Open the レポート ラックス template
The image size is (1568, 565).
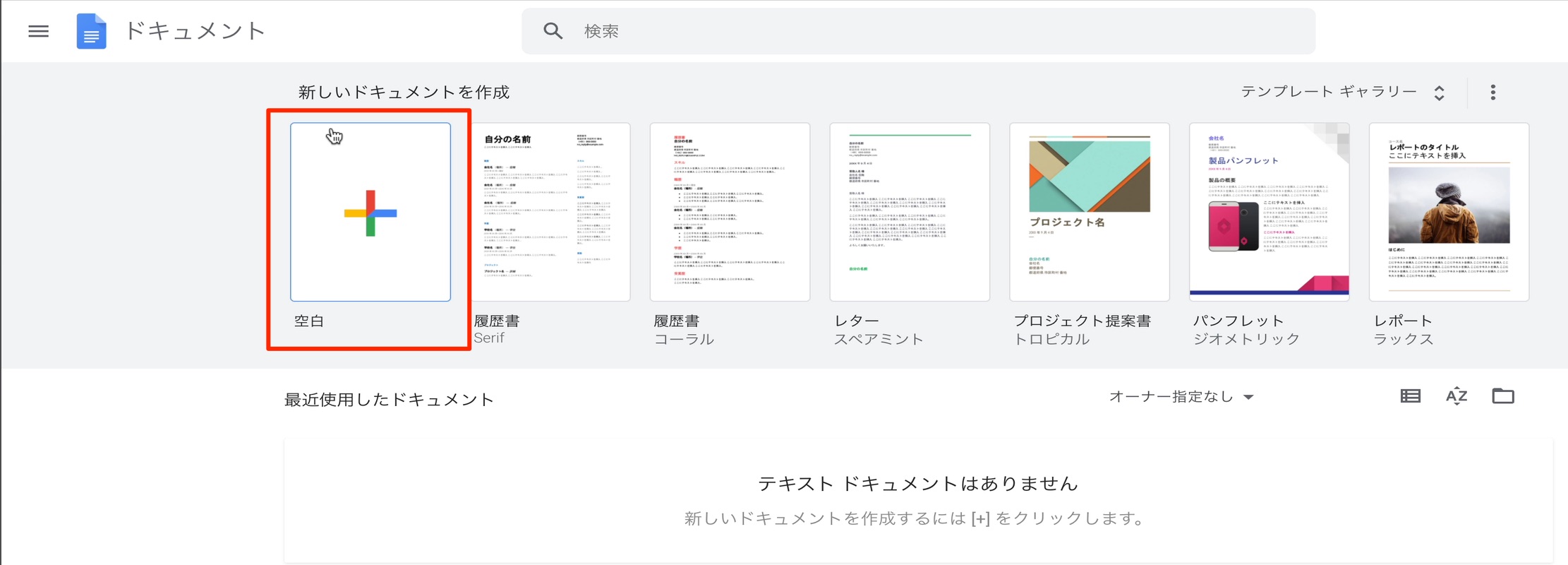(x=1449, y=212)
